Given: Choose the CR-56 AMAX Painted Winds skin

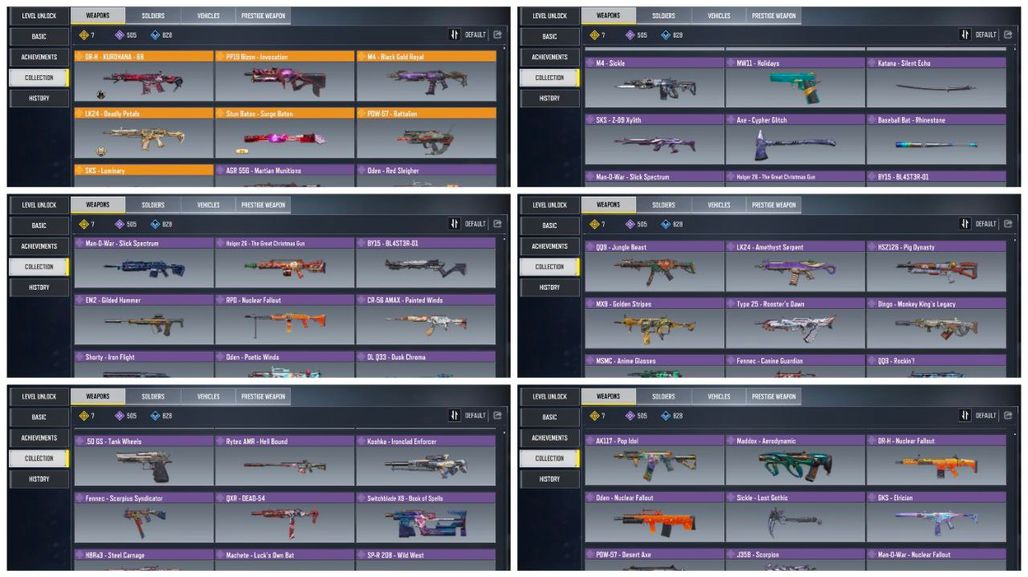Looking at the screenshot, I should tap(426, 320).
